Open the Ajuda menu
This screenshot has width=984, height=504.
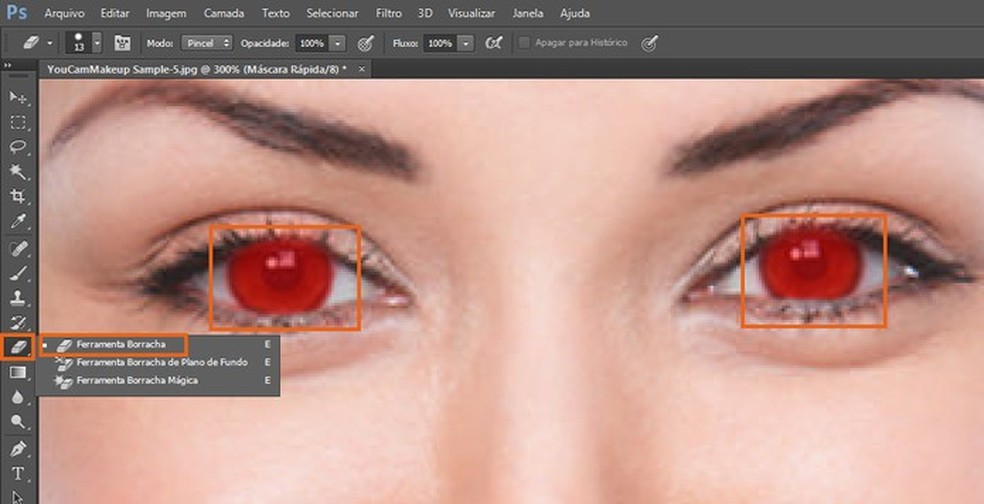pyautogui.click(x=574, y=13)
